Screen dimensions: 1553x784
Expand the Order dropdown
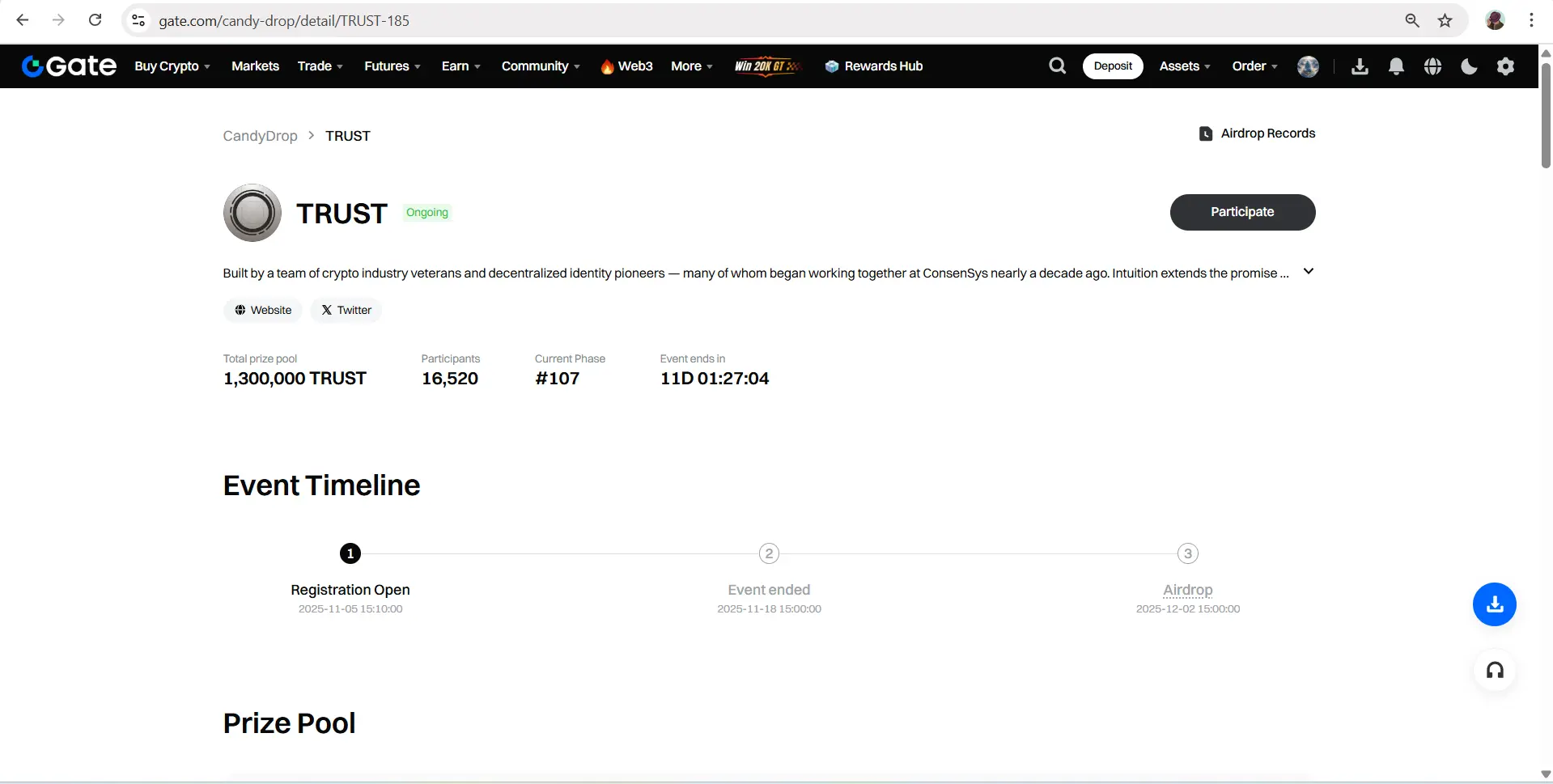point(1255,66)
